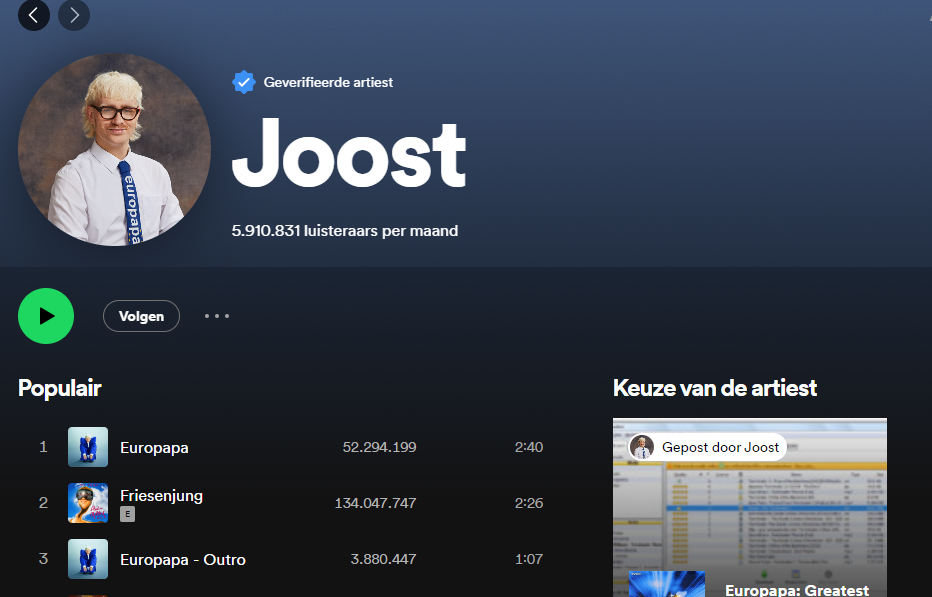Select the Europapa track title

pyautogui.click(x=154, y=448)
